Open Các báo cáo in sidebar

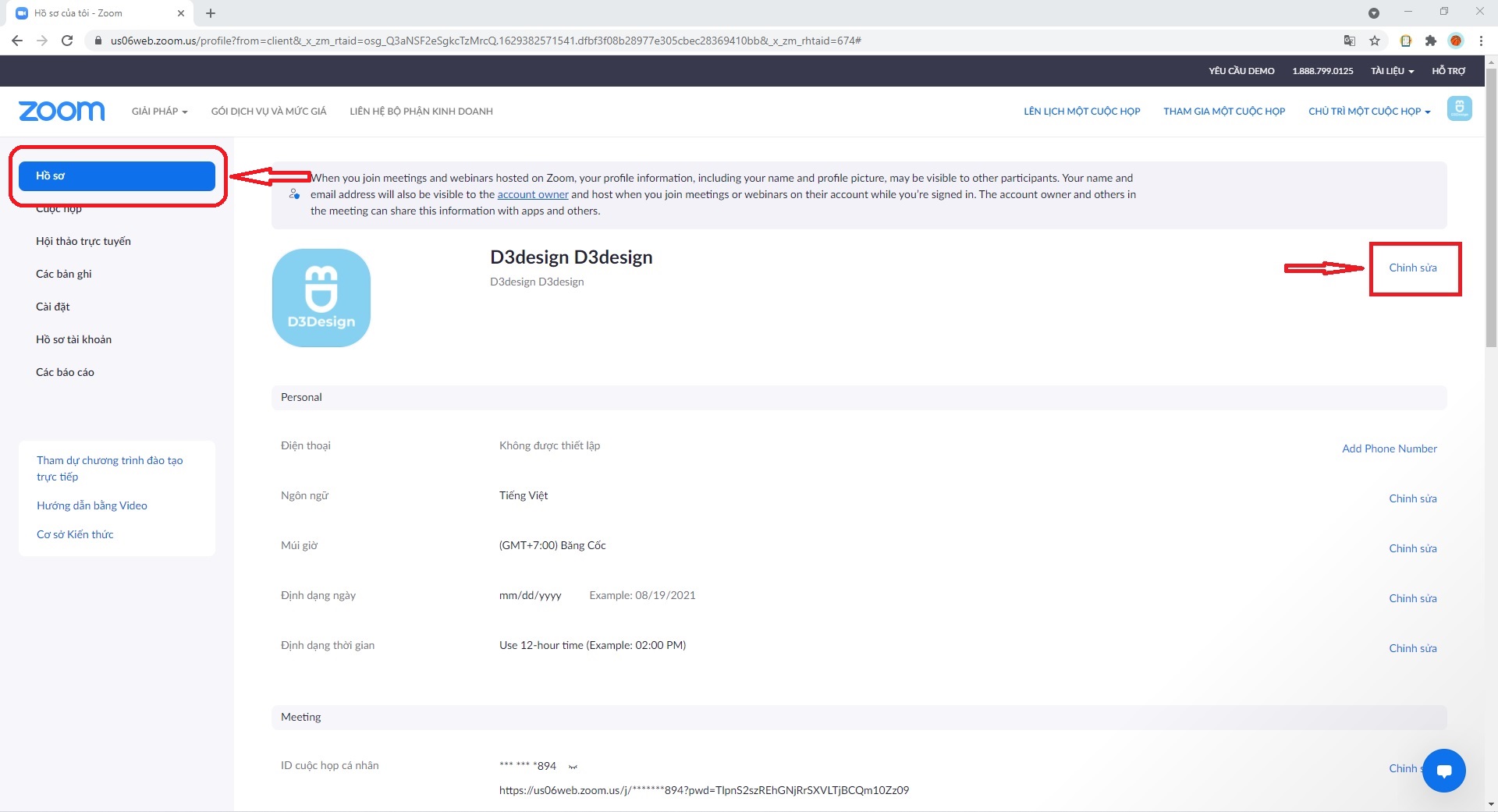[x=65, y=372]
